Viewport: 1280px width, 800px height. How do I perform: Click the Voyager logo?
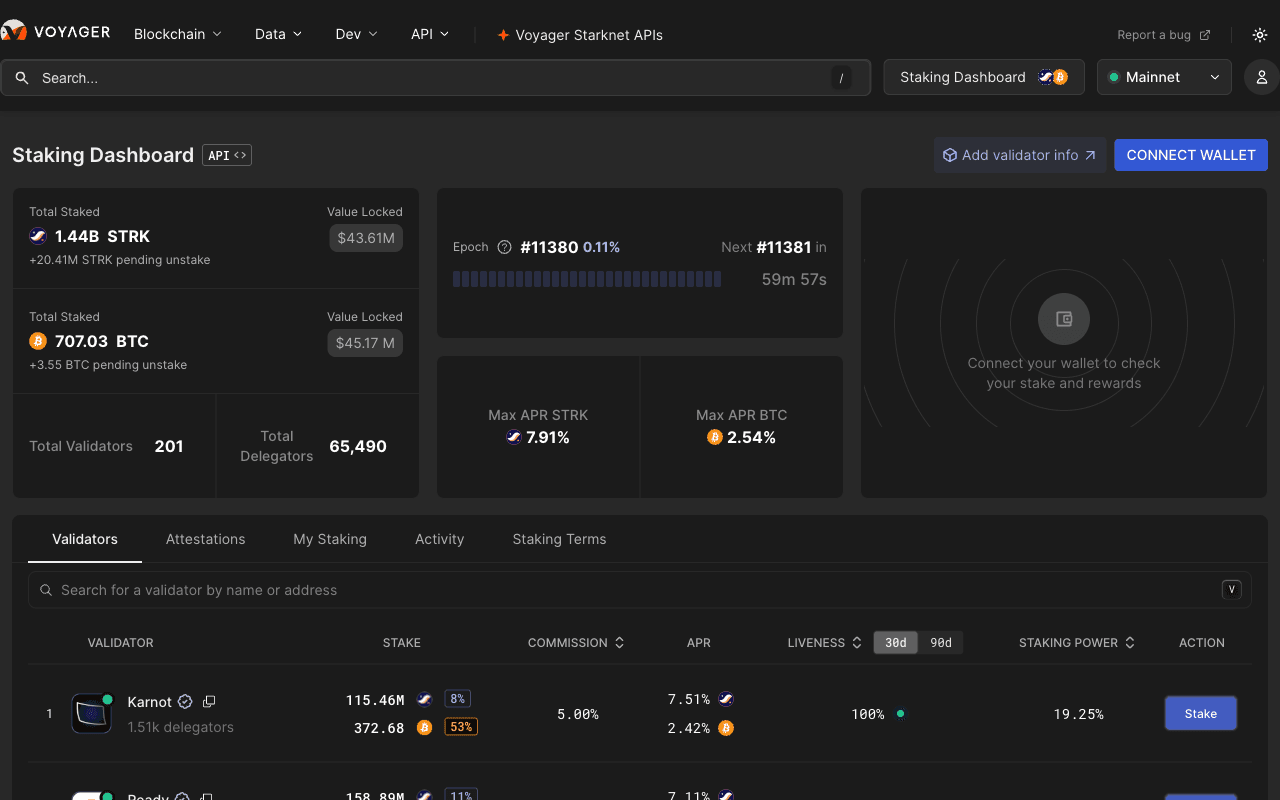(55, 33)
